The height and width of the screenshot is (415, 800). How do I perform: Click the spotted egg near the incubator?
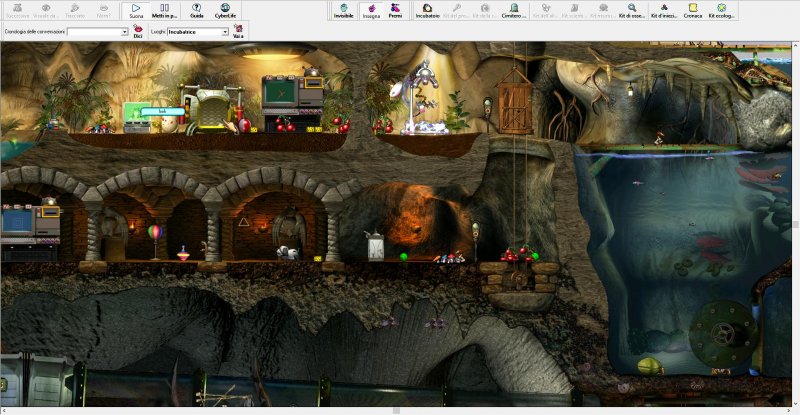(x=169, y=124)
